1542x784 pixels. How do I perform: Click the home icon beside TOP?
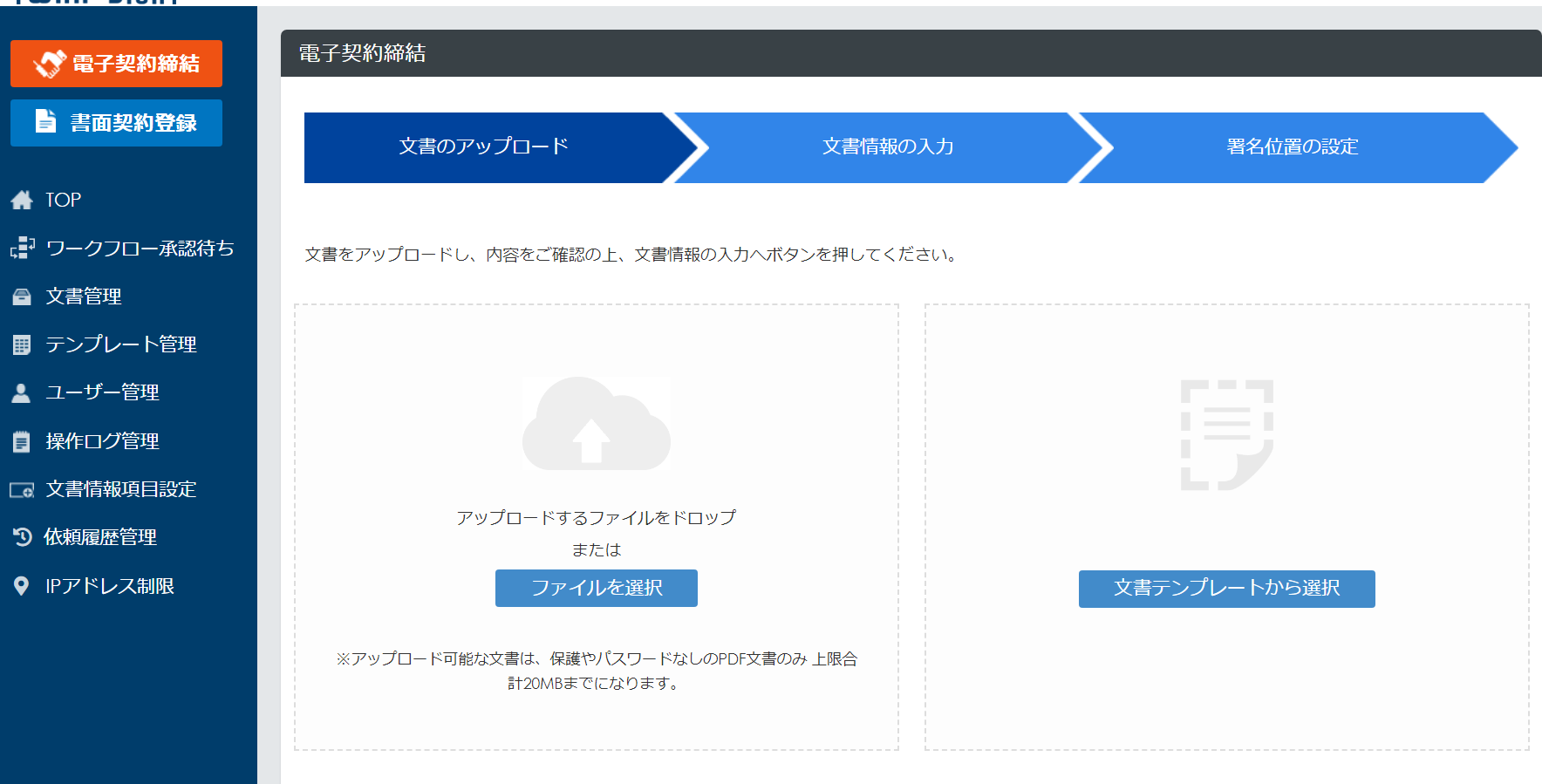point(22,200)
